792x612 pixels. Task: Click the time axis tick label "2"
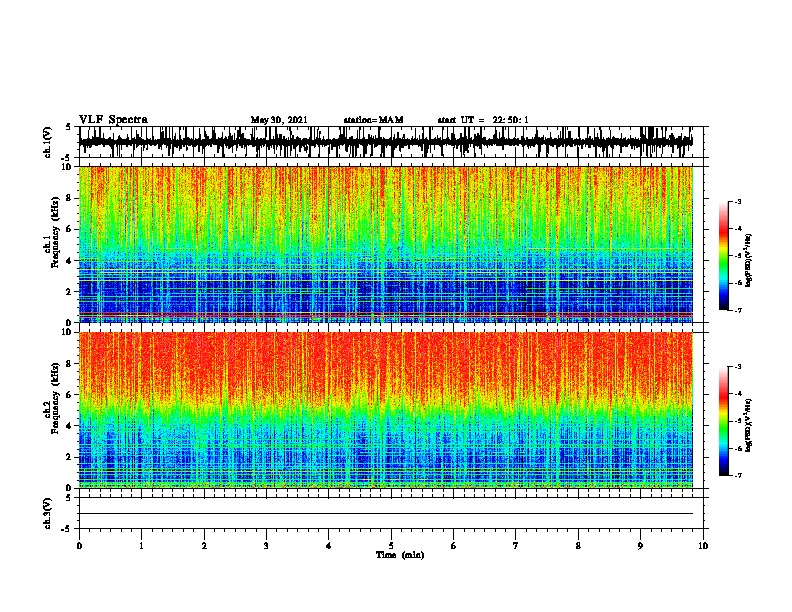tap(204, 546)
